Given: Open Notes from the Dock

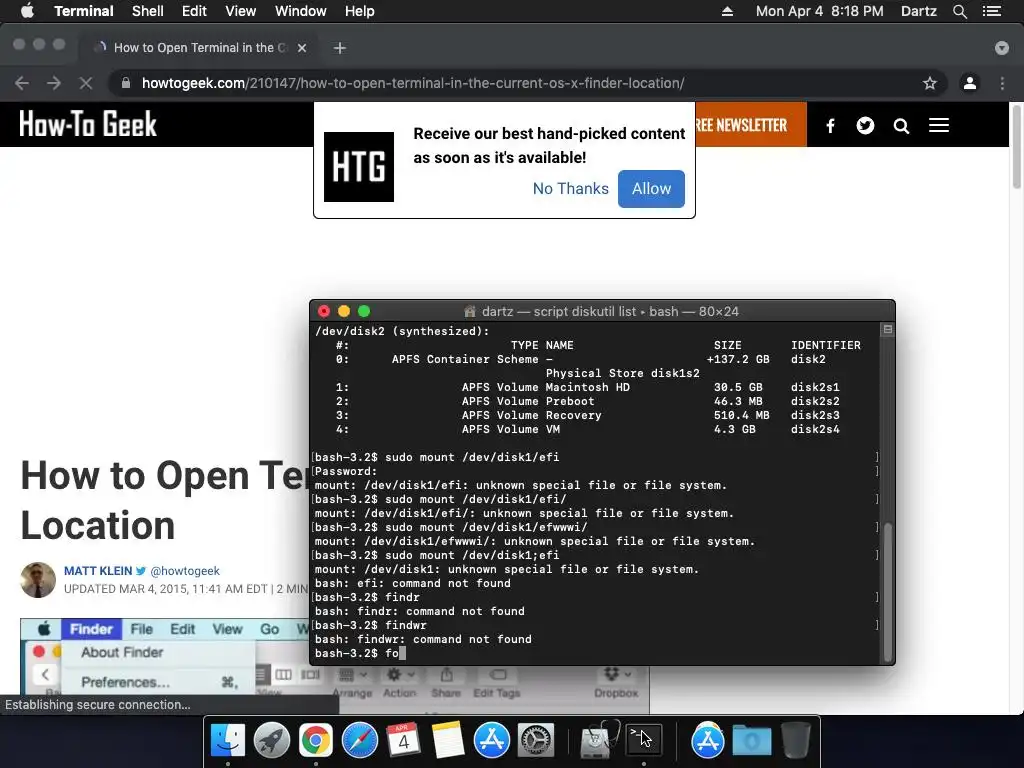Looking at the screenshot, I should pos(447,741).
